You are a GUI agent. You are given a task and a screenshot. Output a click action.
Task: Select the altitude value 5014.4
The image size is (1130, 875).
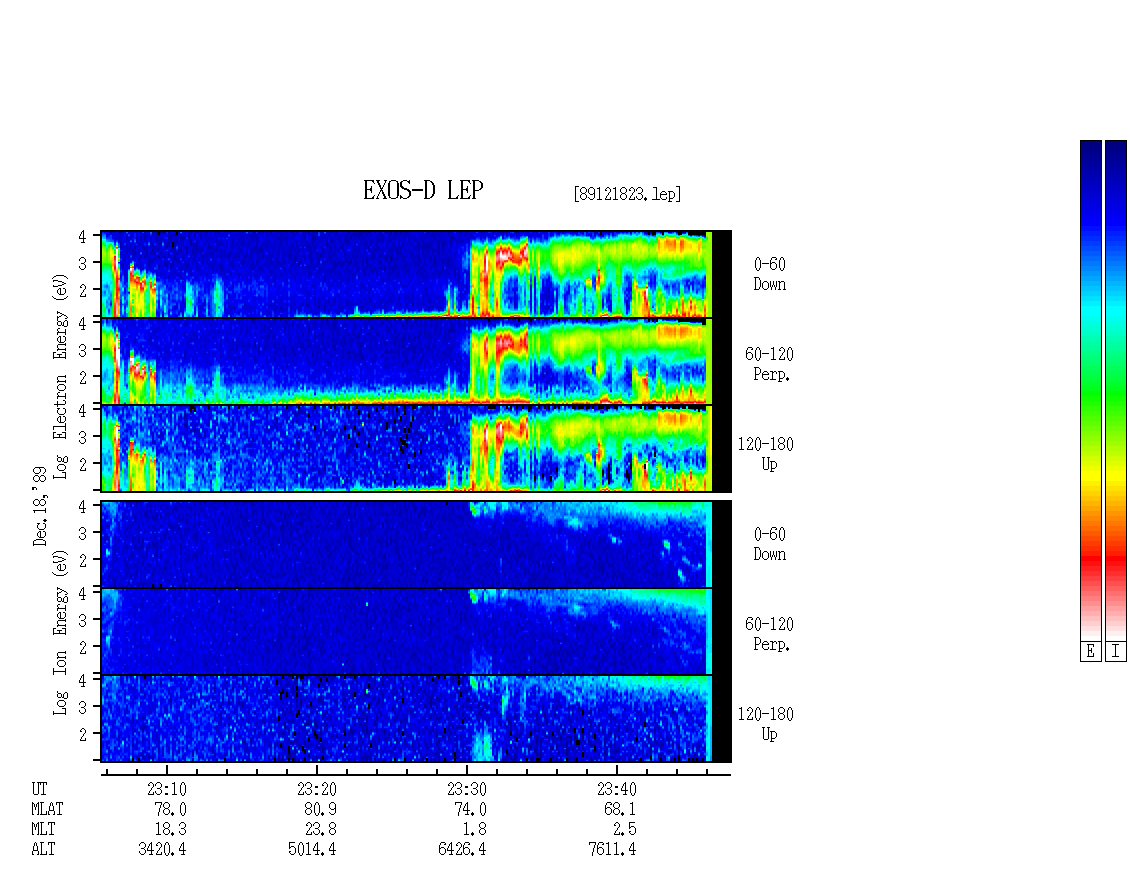(x=312, y=849)
